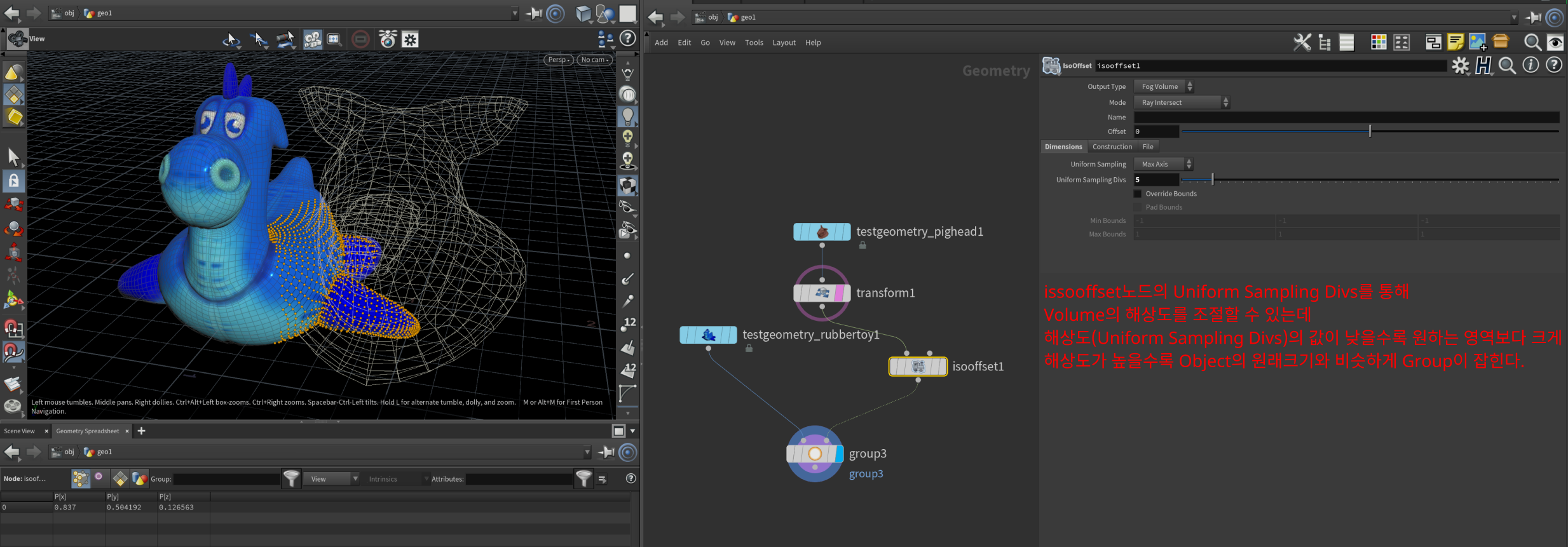
Task: Open the No cam camera menu
Action: click(x=595, y=60)
